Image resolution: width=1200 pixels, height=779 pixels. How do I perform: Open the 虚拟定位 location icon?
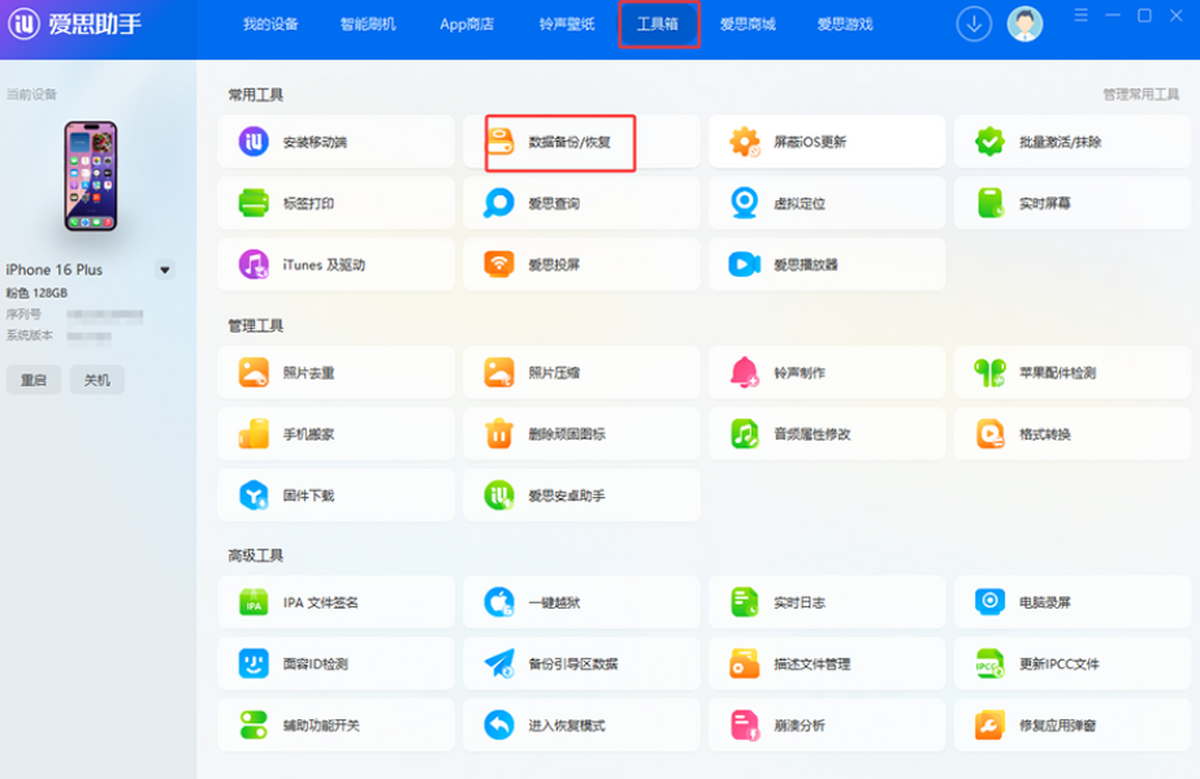pos(745,203)
